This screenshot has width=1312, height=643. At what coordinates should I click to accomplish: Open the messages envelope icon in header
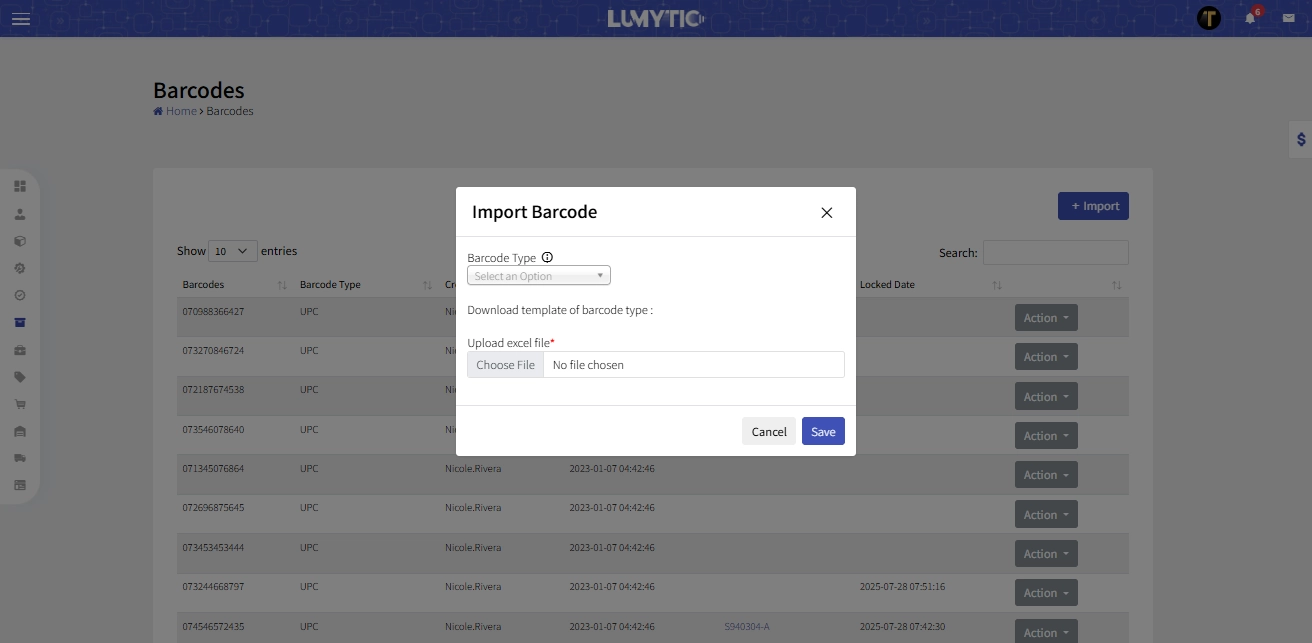coord(1288,17)
